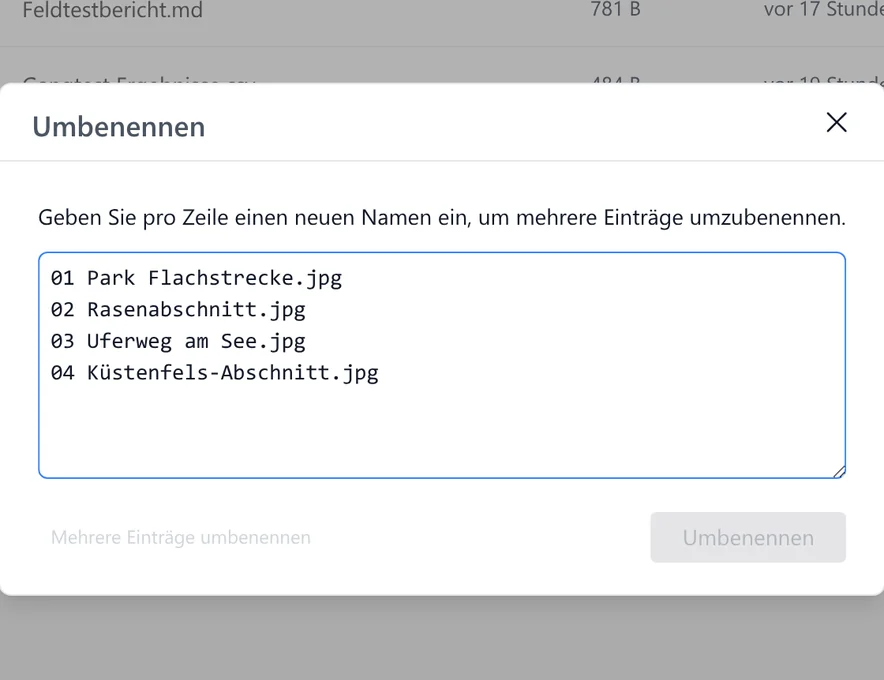884x680 pixels.
Task: Click the dialog title 'Umbenennen'
Action: click(x=119, y=127)
